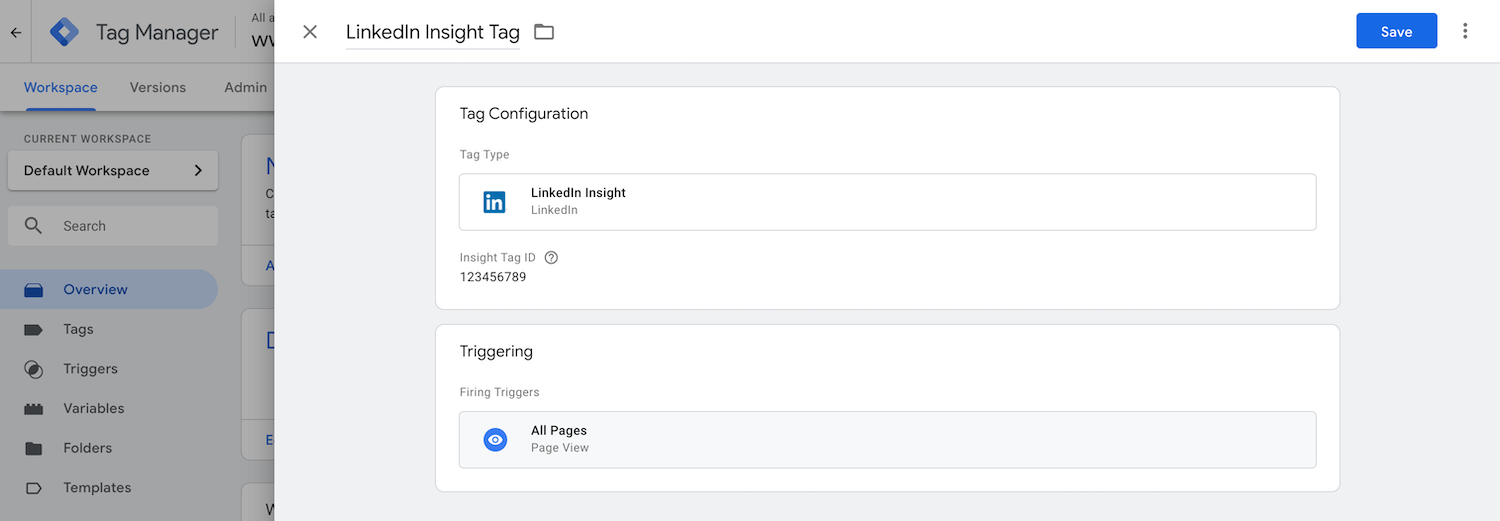Expand the Default Workspace selector
Viewport: 1500px width, 521px height.
(x=113, y=170)
